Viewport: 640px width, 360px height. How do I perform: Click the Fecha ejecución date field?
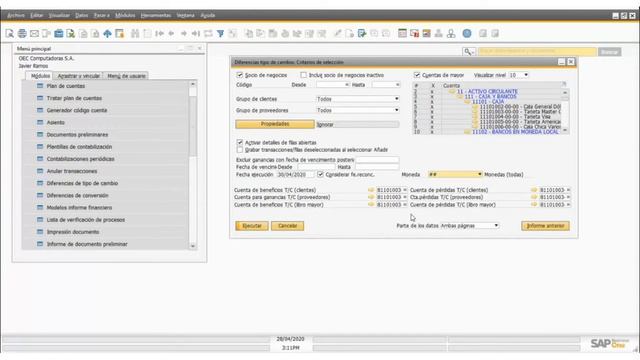click(x=296, y=174)
